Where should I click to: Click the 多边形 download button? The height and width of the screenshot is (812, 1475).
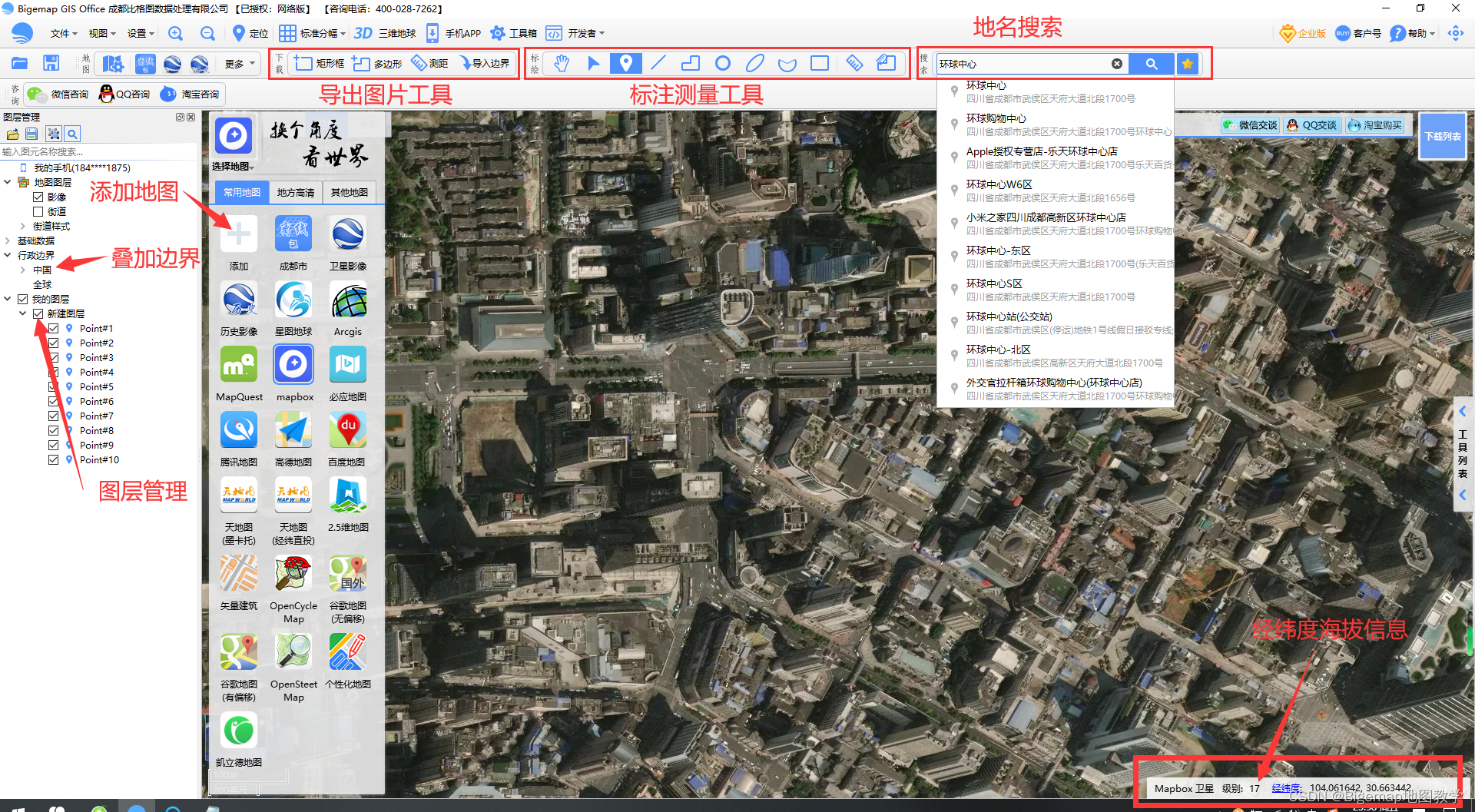tap(376, 63)
